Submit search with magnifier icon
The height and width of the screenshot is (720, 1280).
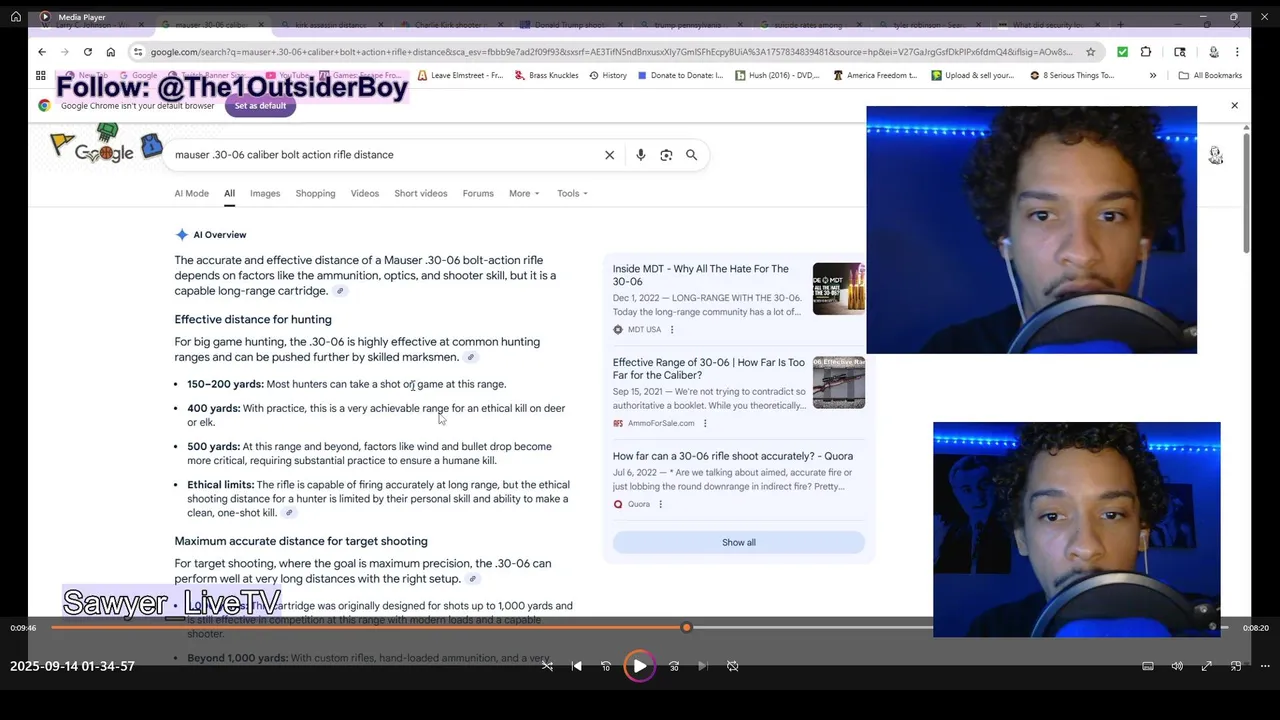click(691, 155)
